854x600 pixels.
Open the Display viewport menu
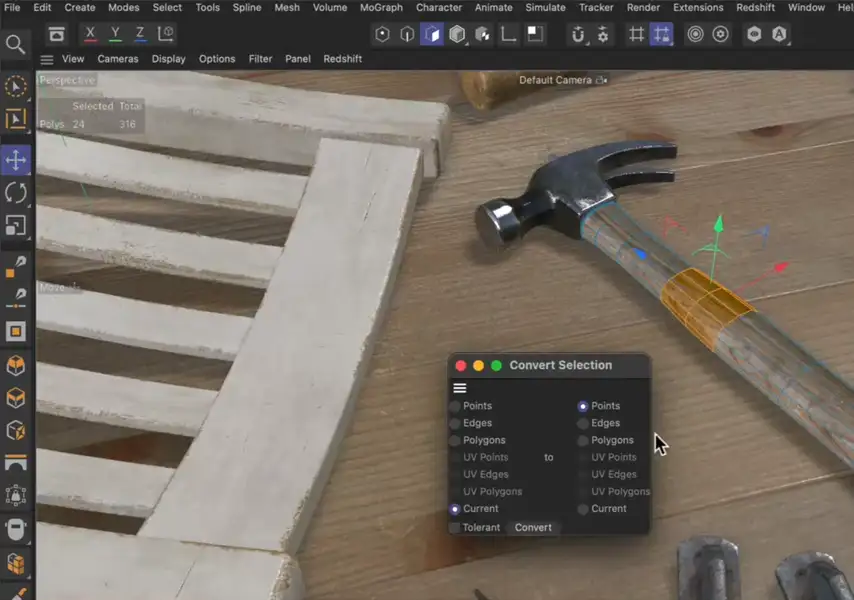169,58
